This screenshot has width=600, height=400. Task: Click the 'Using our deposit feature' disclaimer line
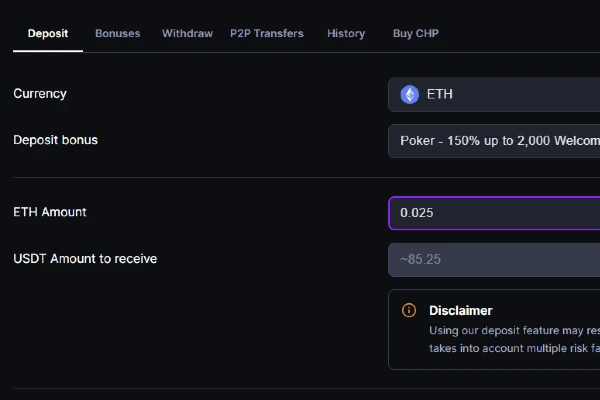(x=514, y=330)
